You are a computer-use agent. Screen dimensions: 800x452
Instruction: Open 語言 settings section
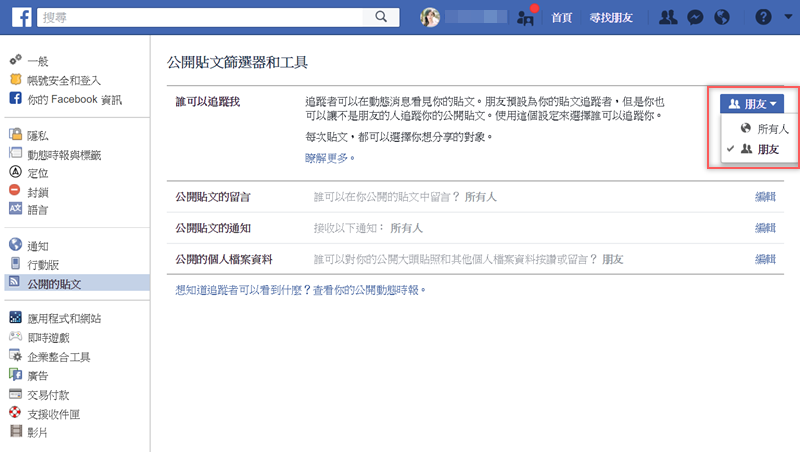click(38, 210)
